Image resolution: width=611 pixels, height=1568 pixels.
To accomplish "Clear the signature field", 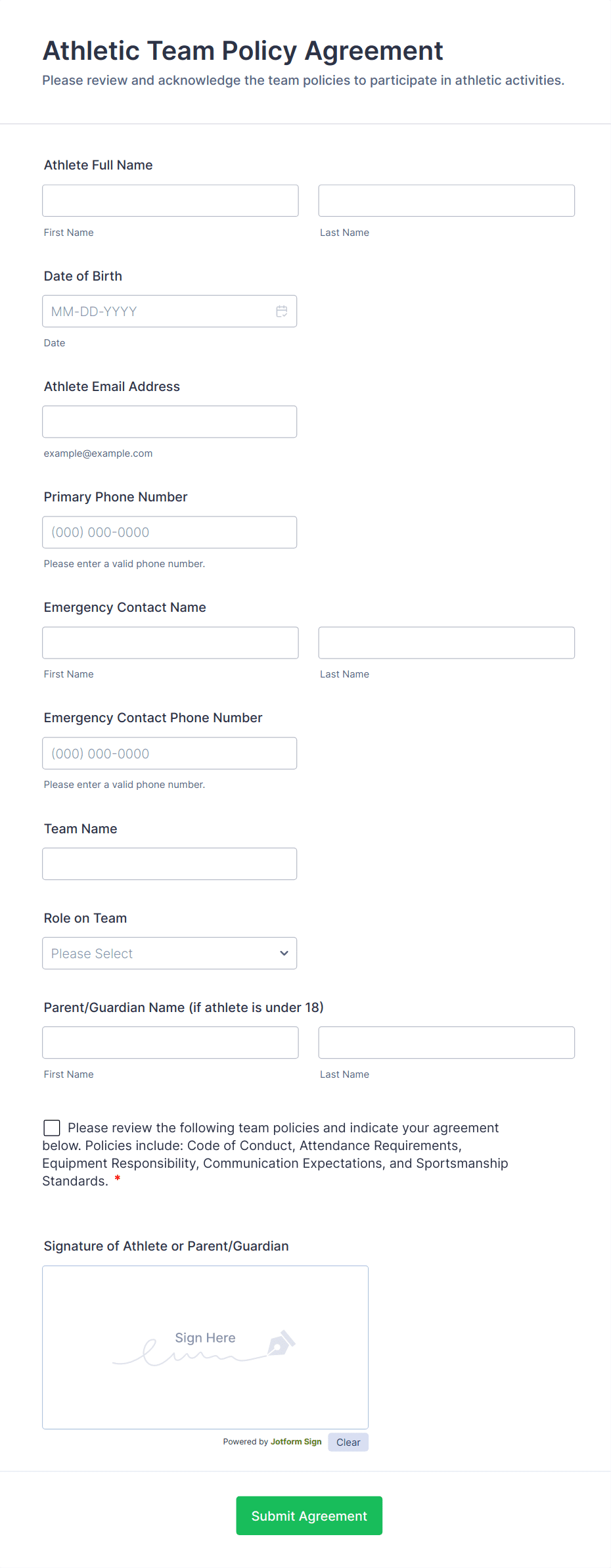I will pyautogui.click(x=348, y=1442).
